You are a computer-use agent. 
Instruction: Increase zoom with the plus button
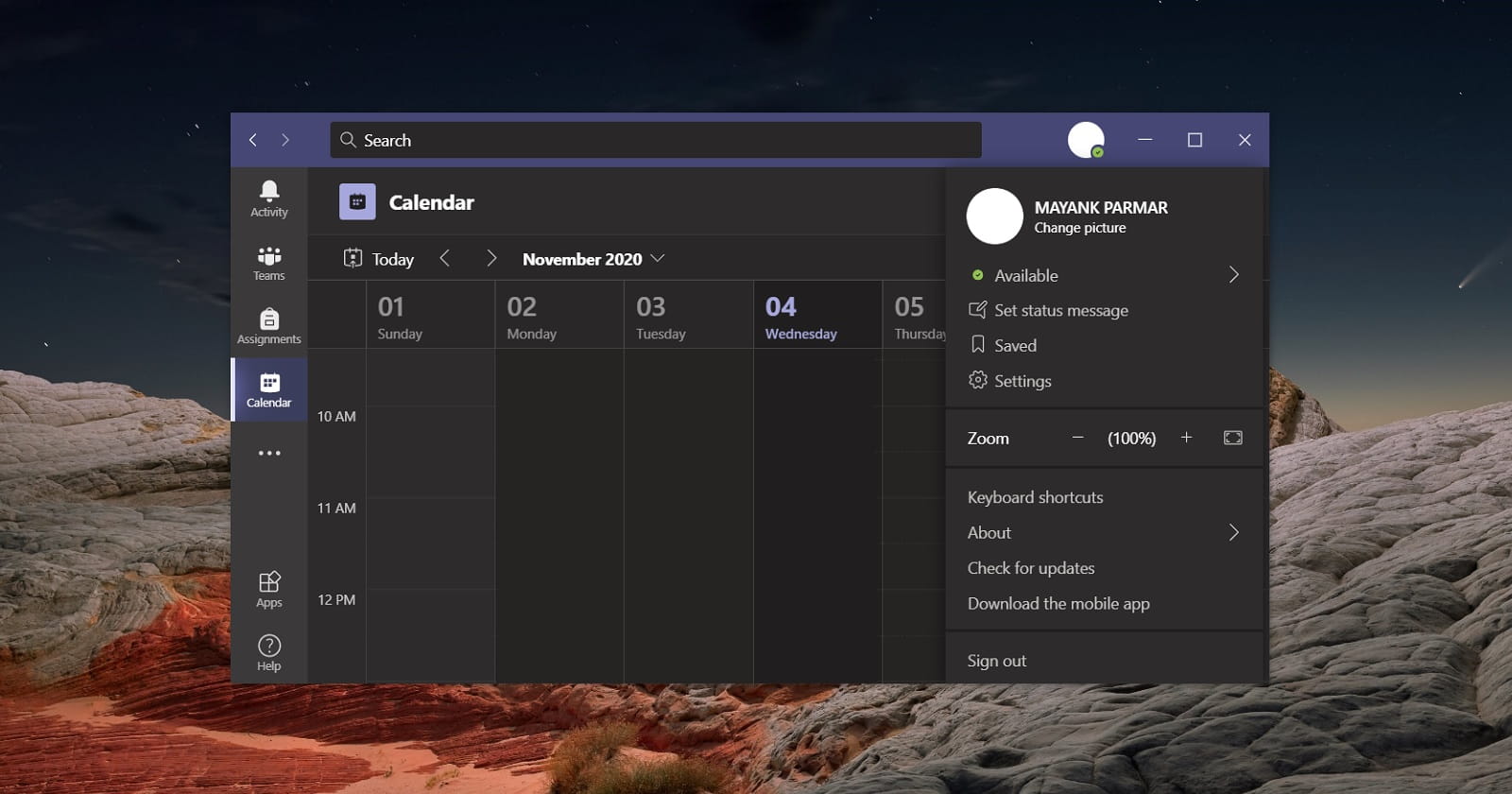1186,438
